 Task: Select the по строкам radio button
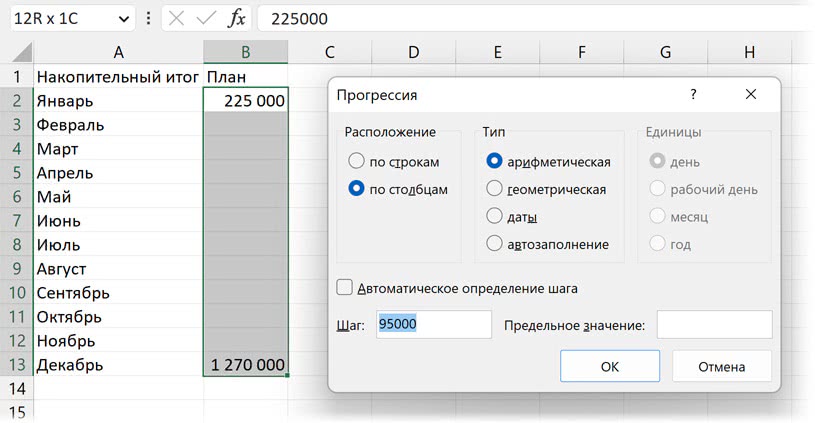tap(356, 161)
